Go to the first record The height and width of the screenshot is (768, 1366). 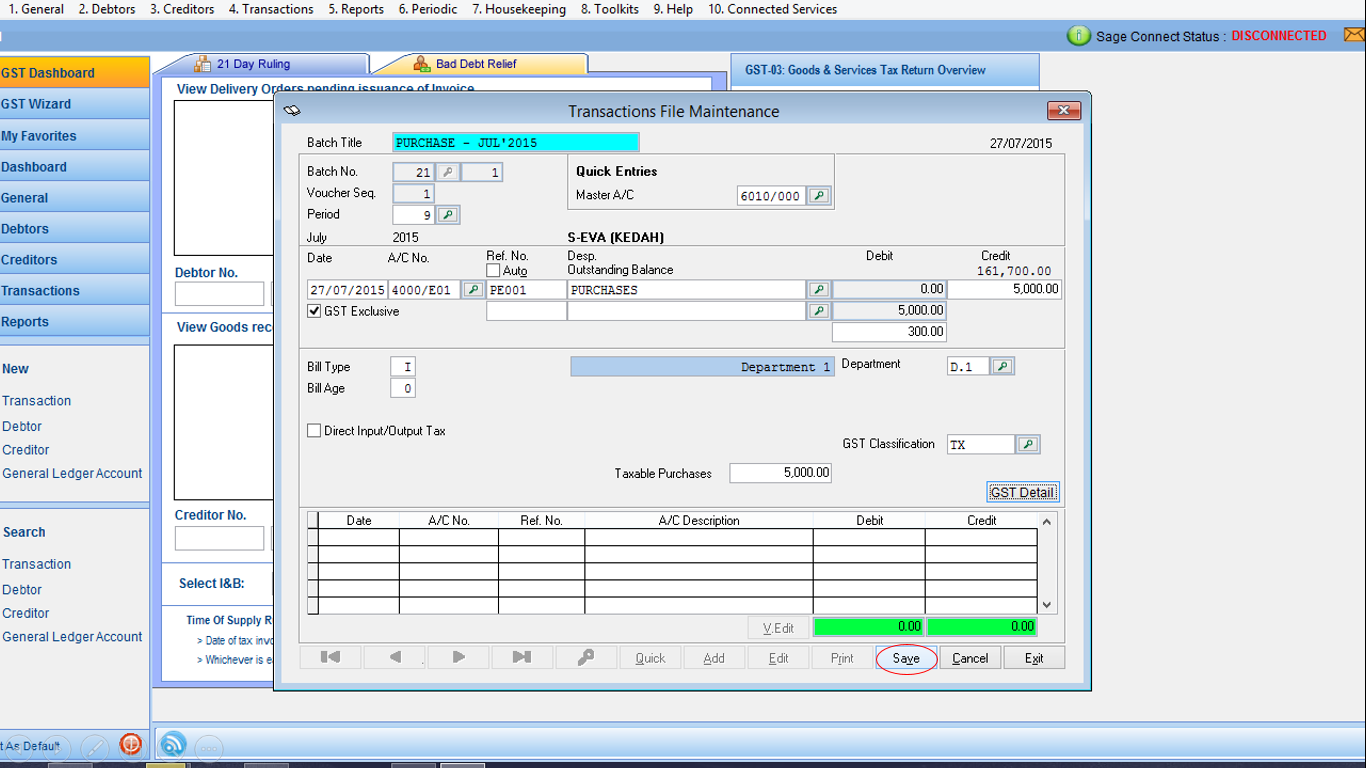click(330, 658)
